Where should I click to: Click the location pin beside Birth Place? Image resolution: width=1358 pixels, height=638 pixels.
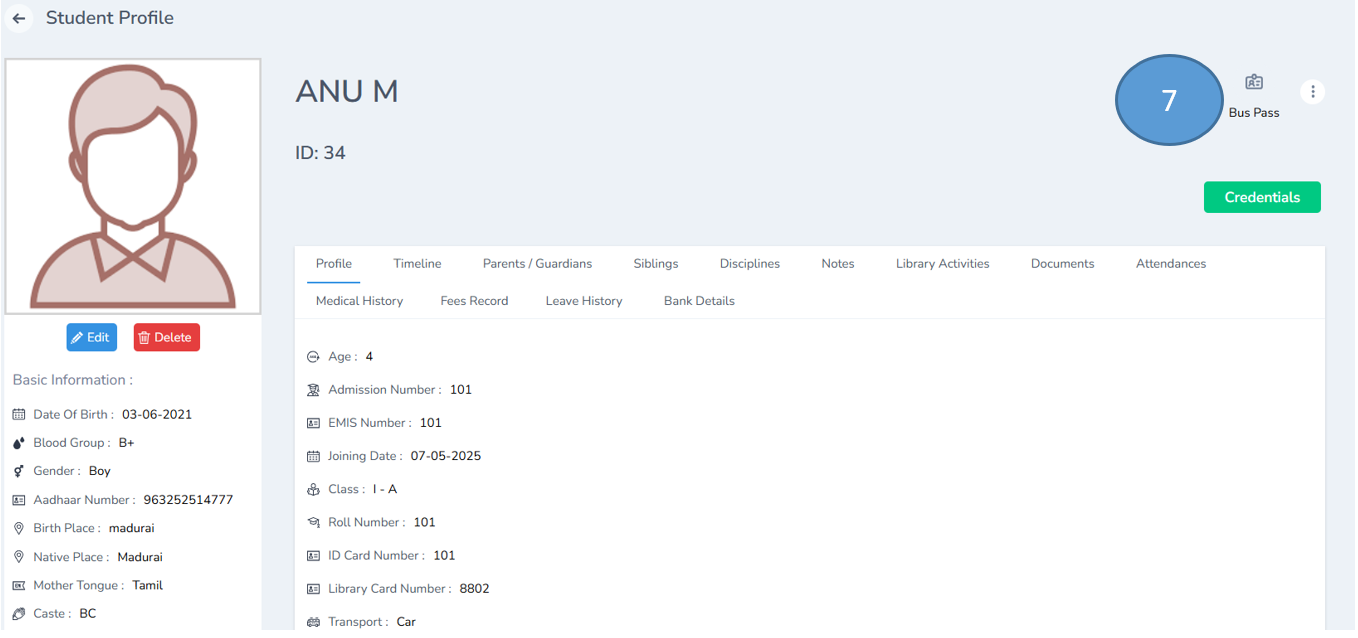point(17,528)
